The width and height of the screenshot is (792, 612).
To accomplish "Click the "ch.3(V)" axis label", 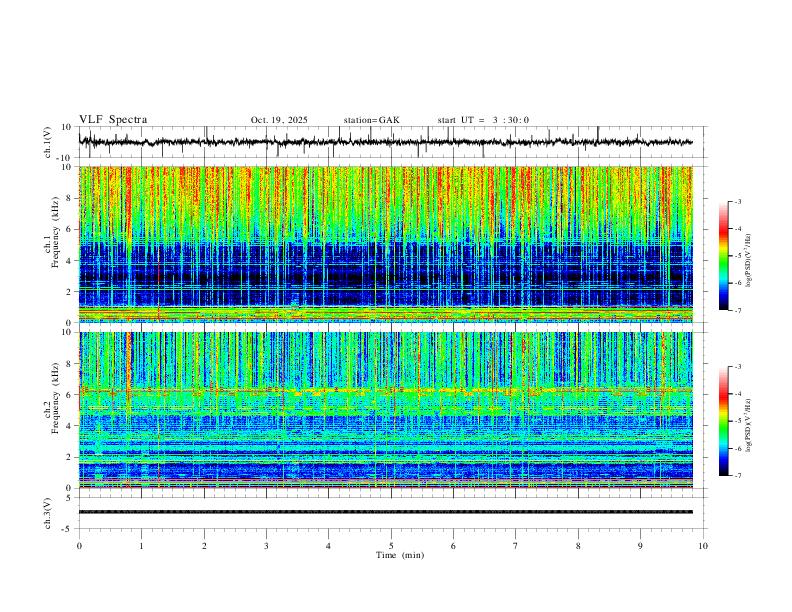I will coord(48,513).
